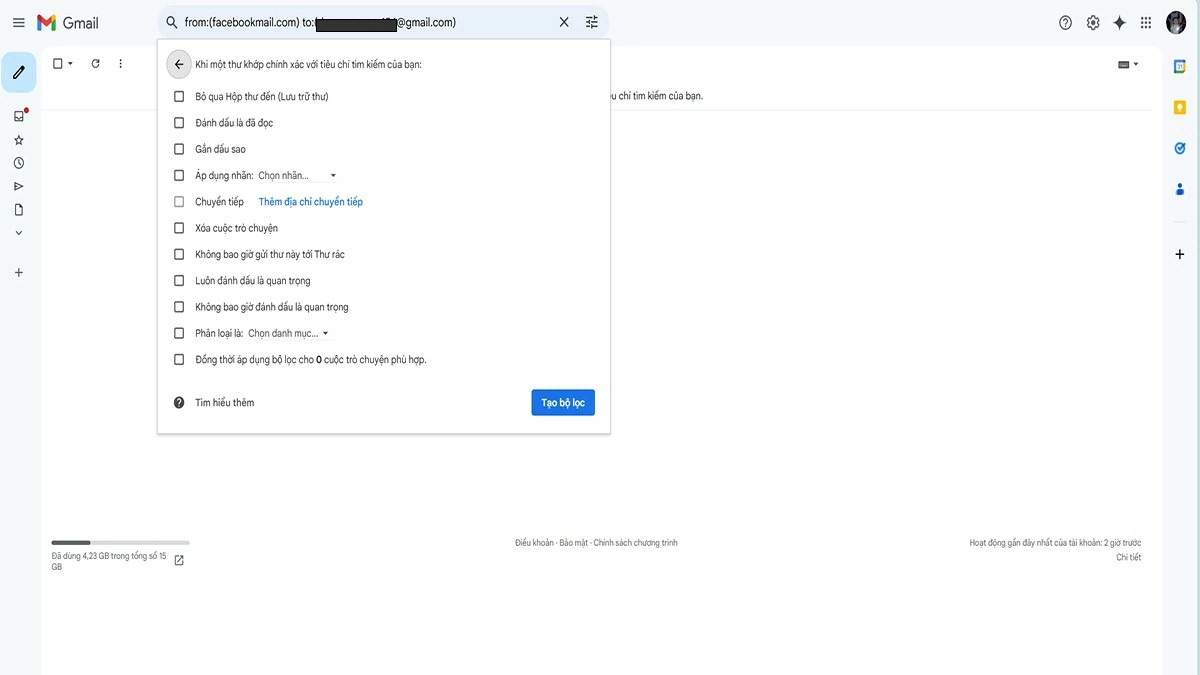Open Google Tasks in the side panel

(x=1179, y=147)
